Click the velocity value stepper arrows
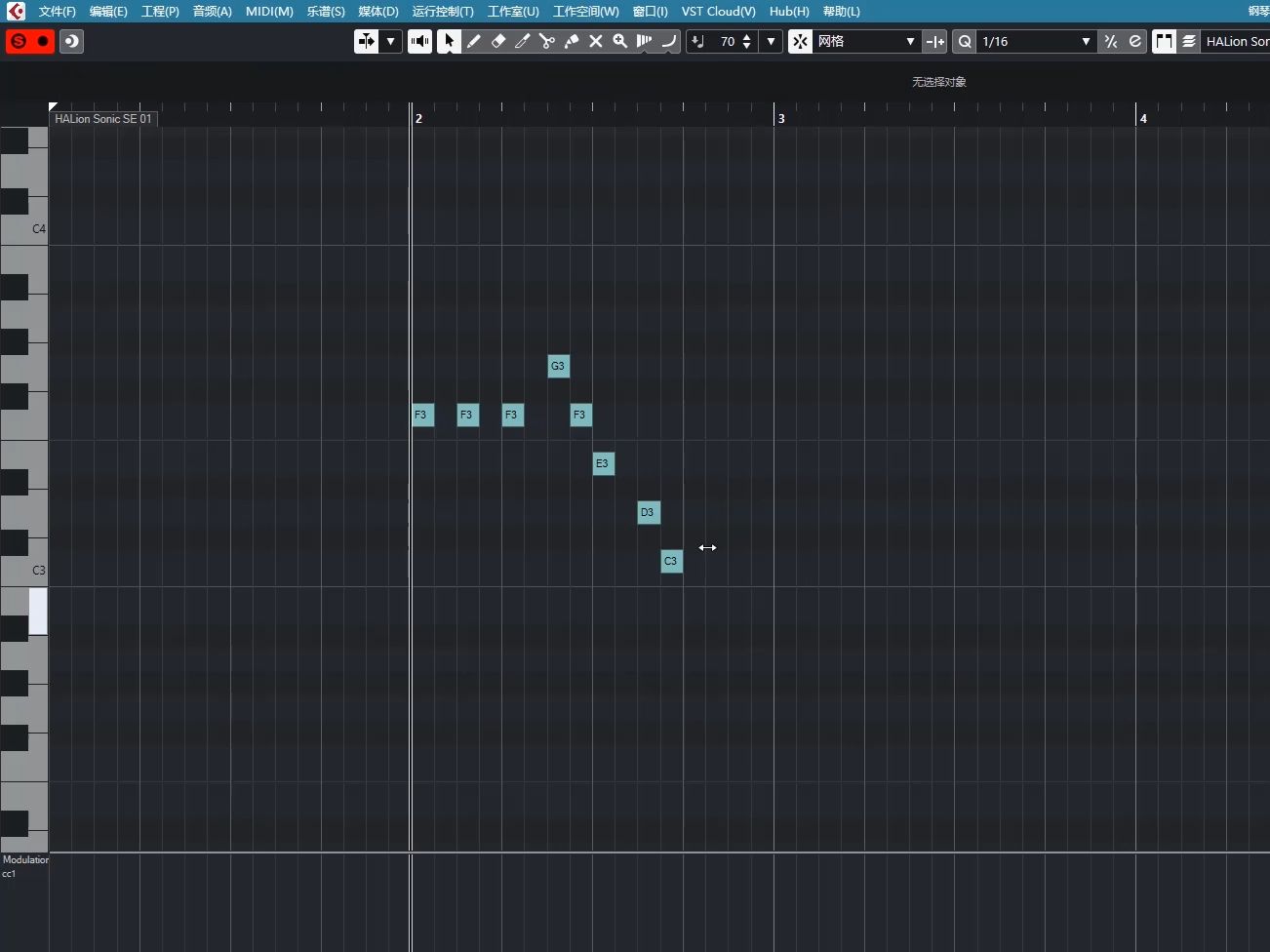Image resolution: width=1270 pixels, height=952 pixels. (747, 42)
